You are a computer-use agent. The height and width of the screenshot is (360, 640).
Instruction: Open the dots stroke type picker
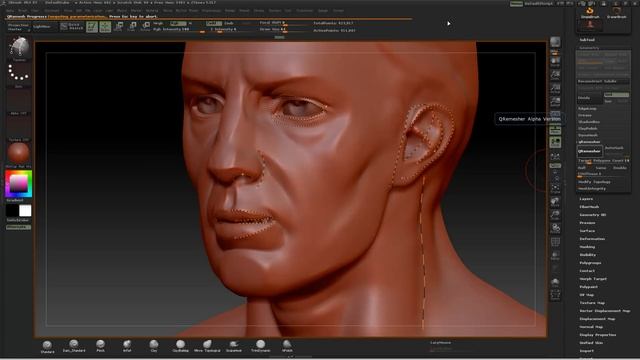click(18, 75)
